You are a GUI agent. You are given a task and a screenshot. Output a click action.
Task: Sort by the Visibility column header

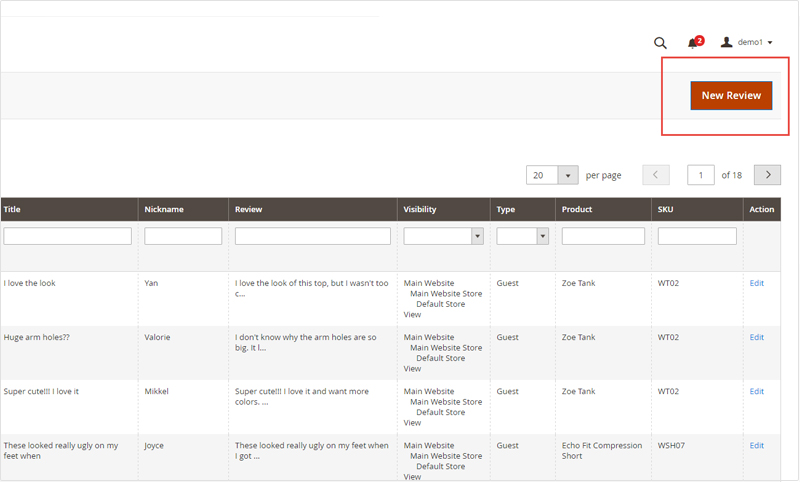coord(420,209)
